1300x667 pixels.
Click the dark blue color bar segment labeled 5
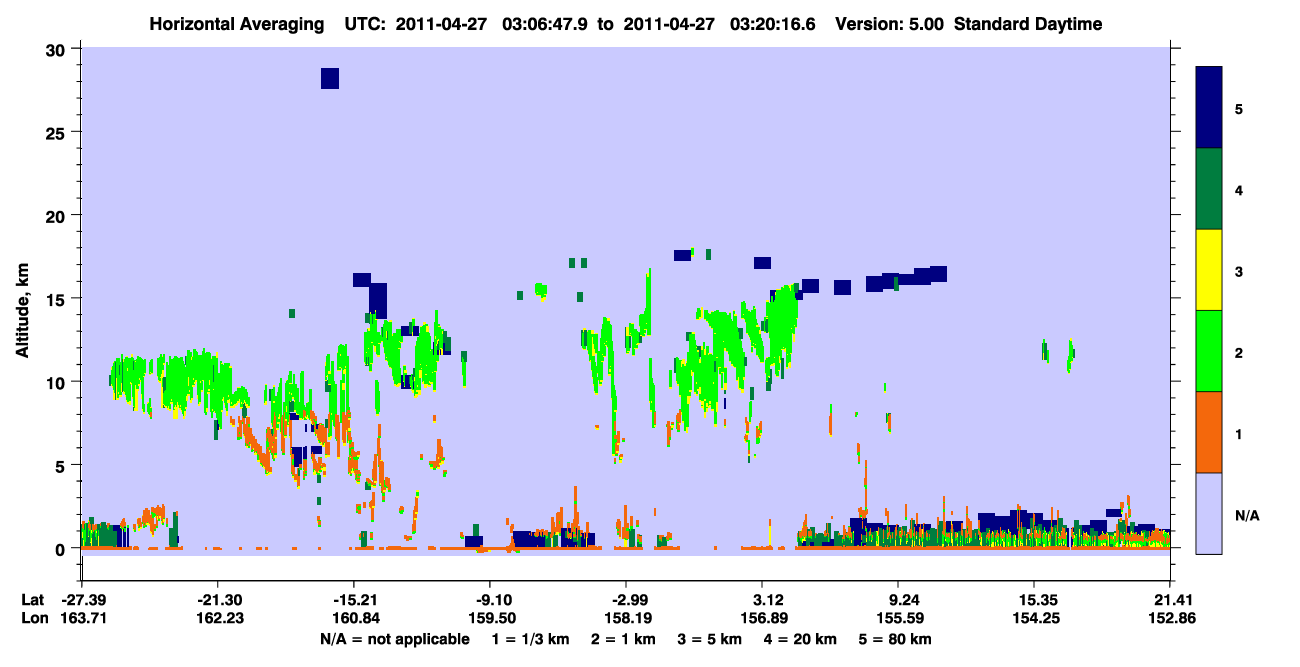pyautogui.click(x=1209, y=108)
